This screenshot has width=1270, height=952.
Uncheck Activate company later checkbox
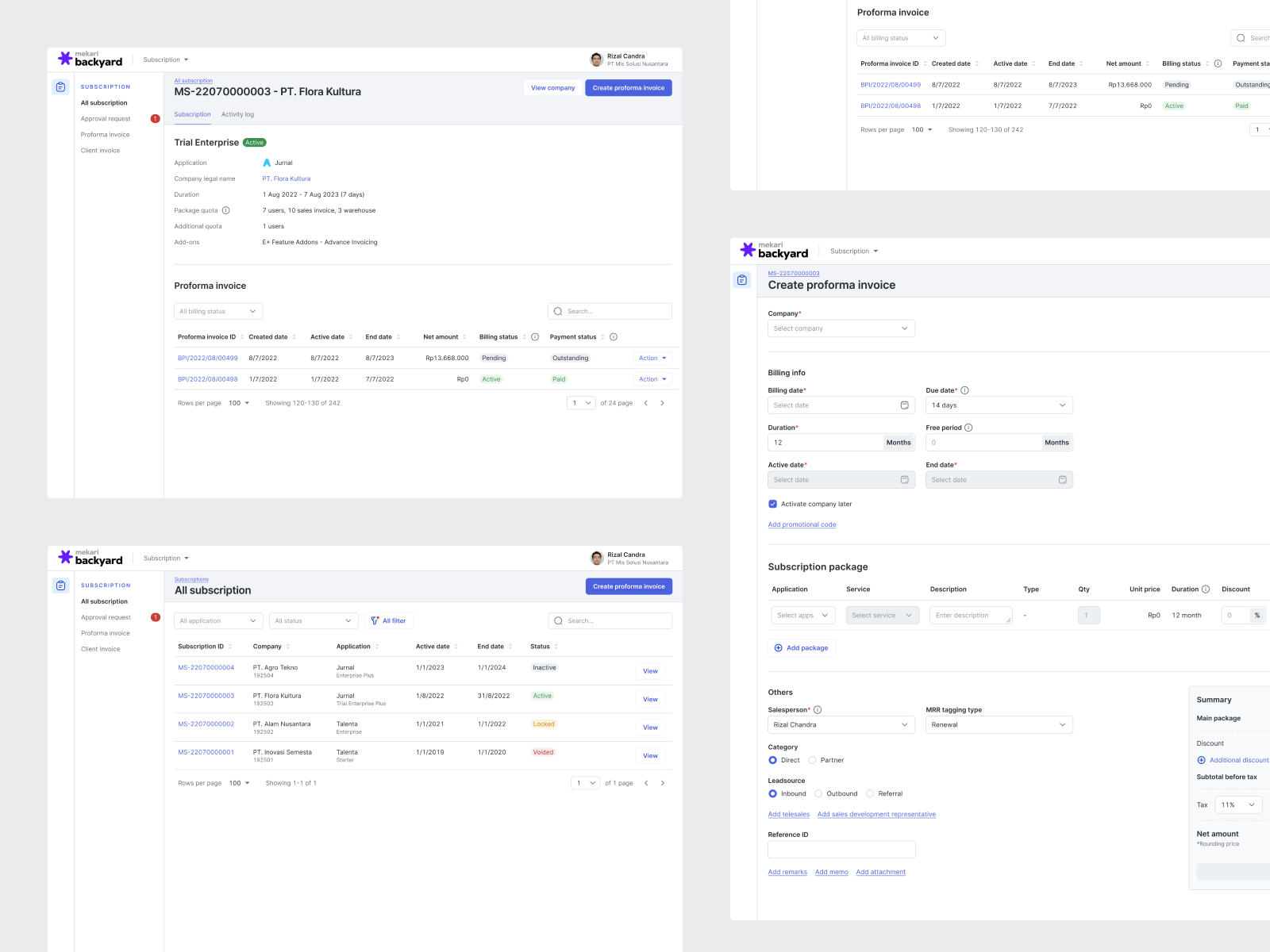(773, 504)
